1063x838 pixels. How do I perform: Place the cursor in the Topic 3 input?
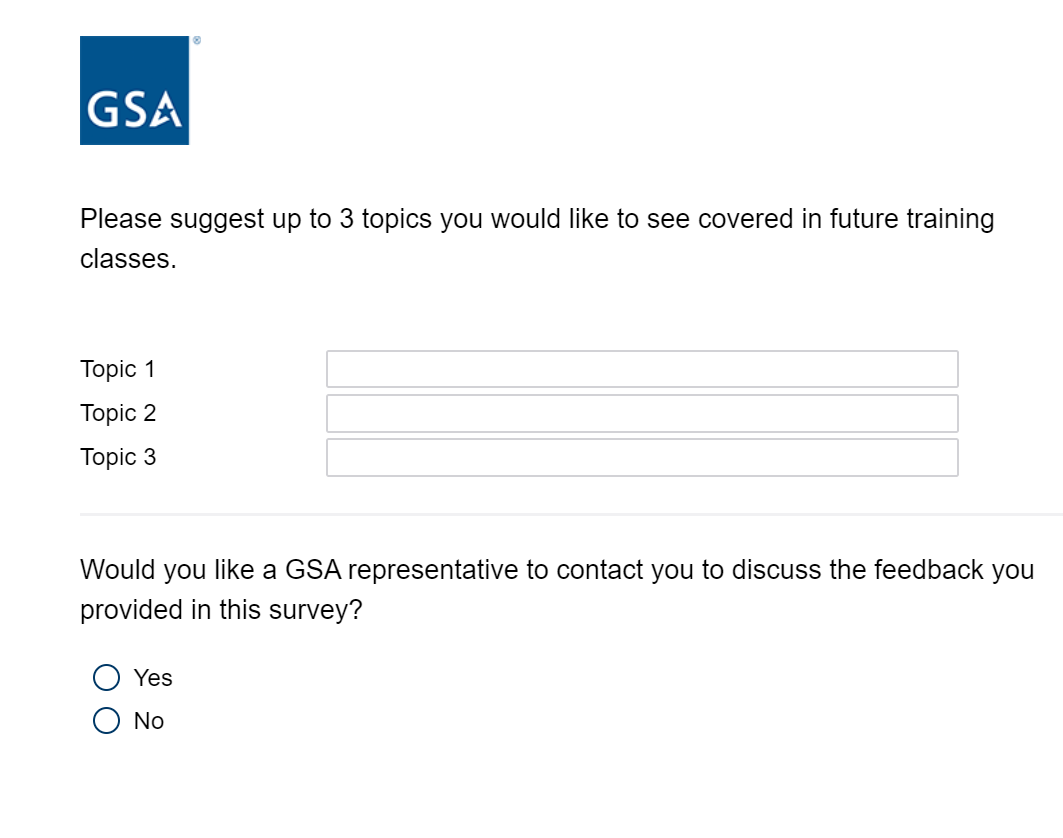click(641, 457)
